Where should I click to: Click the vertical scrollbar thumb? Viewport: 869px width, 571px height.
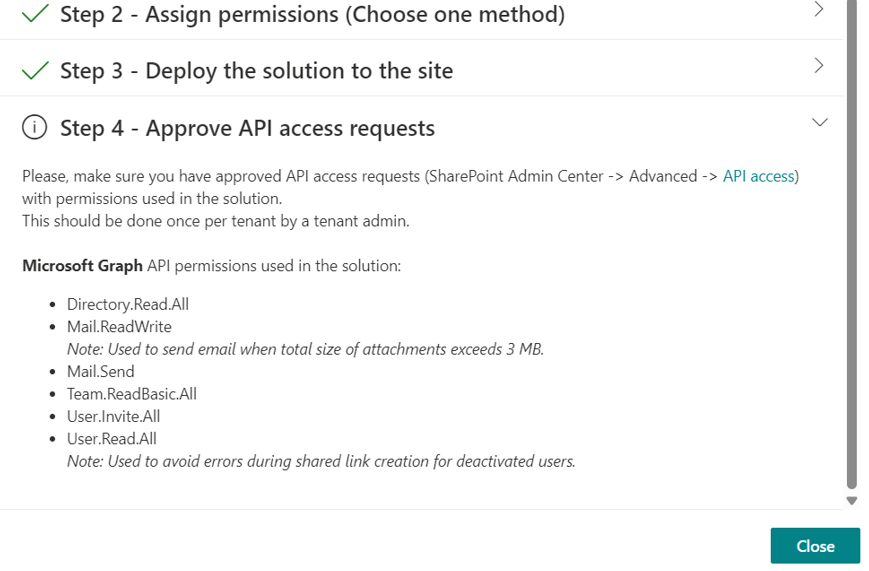[x=852, y=244]
